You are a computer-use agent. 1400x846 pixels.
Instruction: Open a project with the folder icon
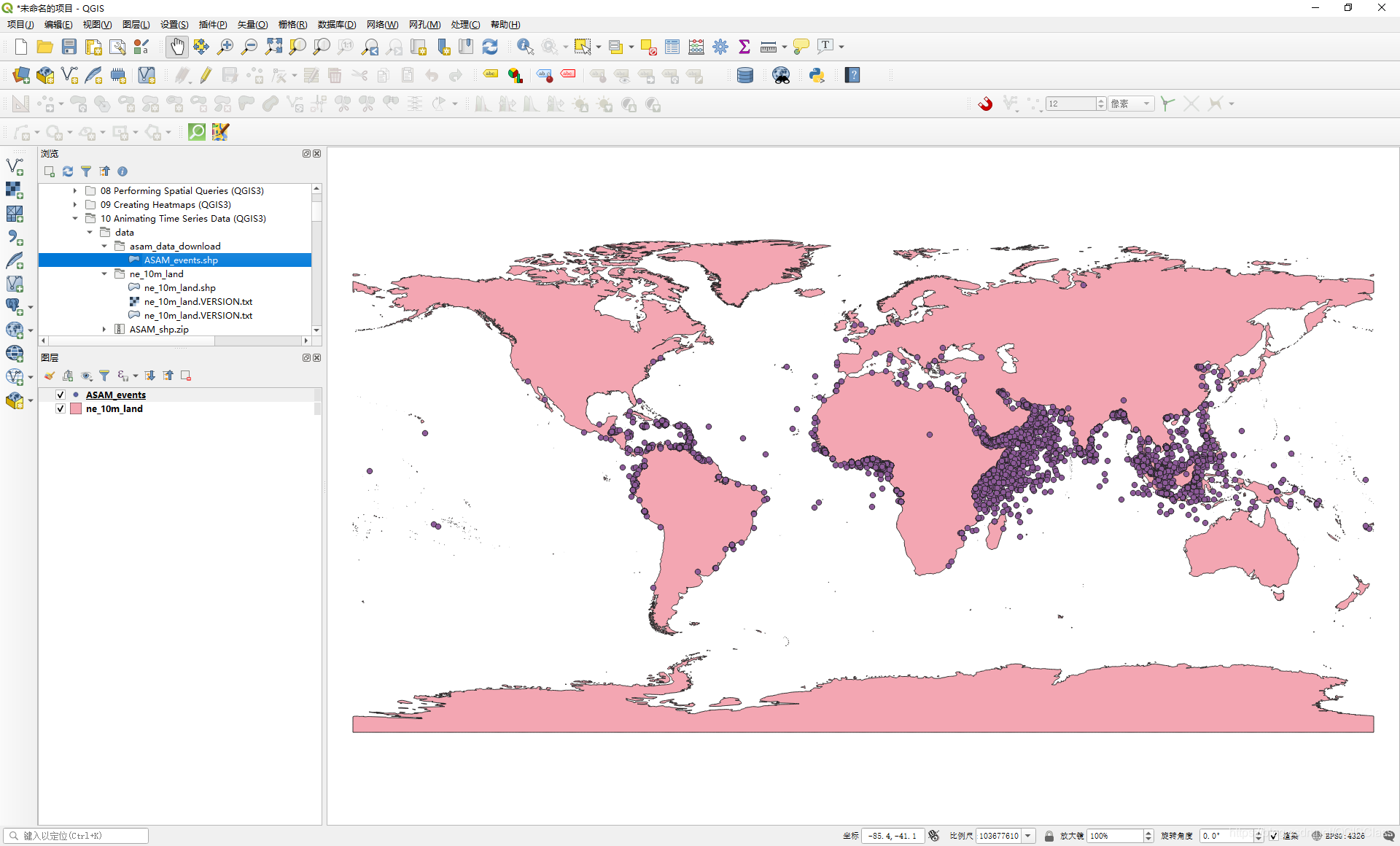[45, 47]
